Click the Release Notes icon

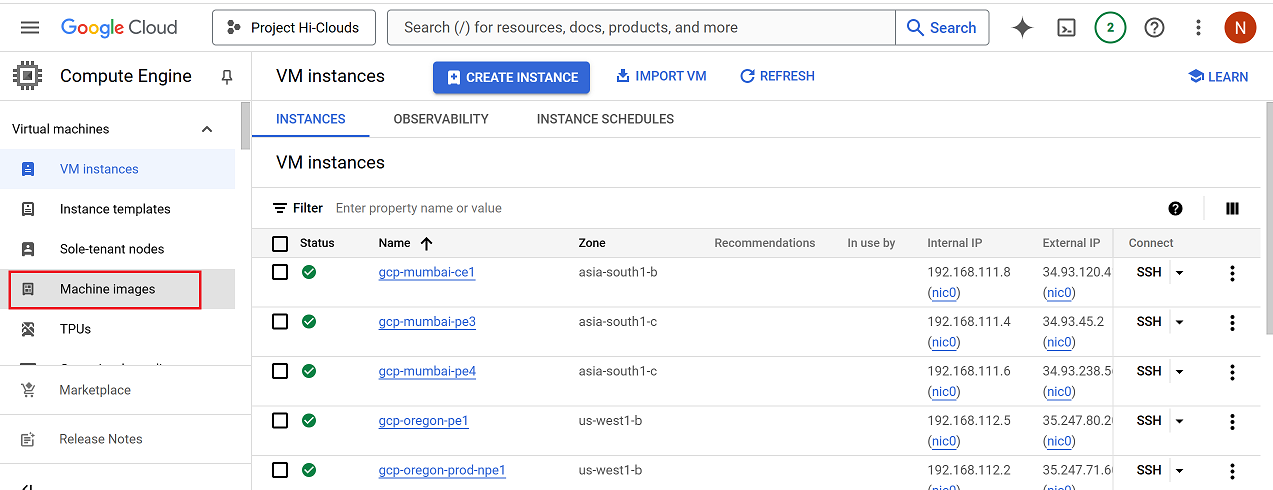pos(28,439)
